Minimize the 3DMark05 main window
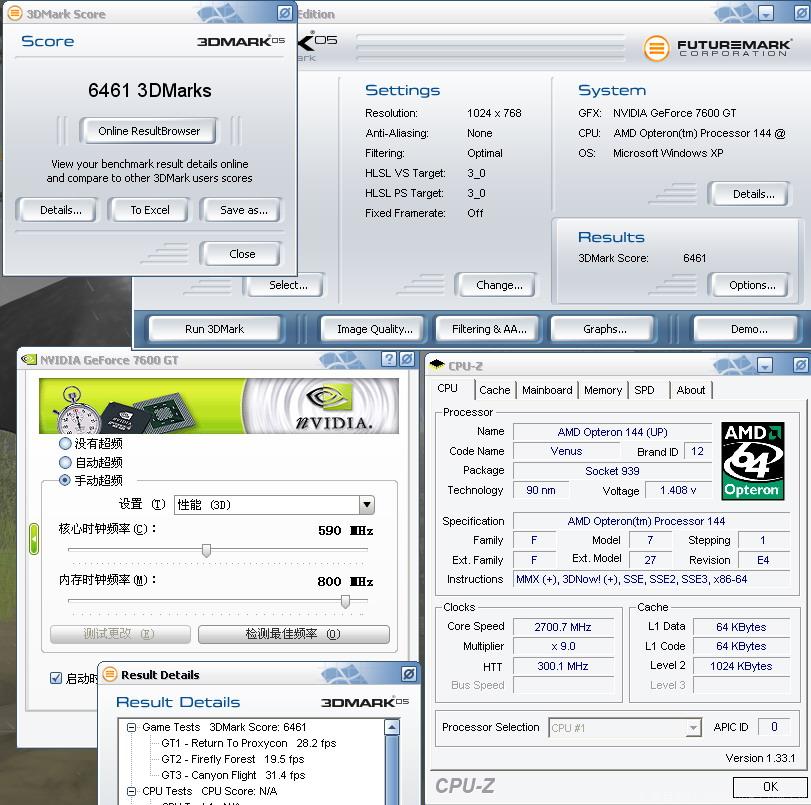Viewport: 811px width, 805px height. [x=767, y=13]
